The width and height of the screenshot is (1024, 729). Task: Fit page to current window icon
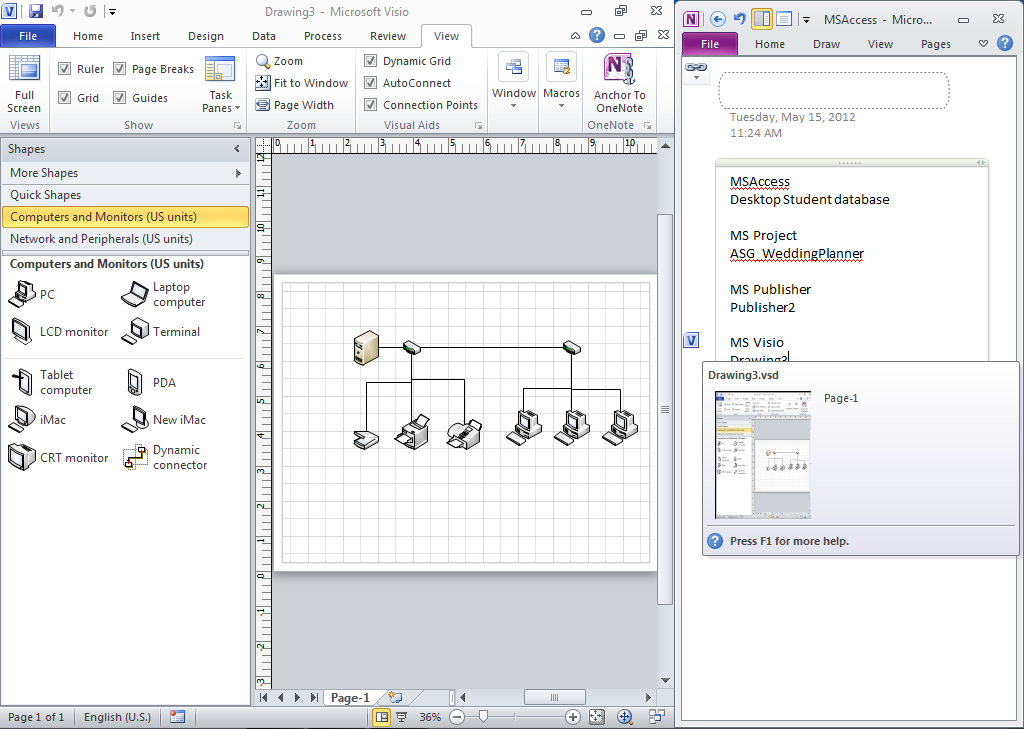pyautogui.click(x=596, y=717)
